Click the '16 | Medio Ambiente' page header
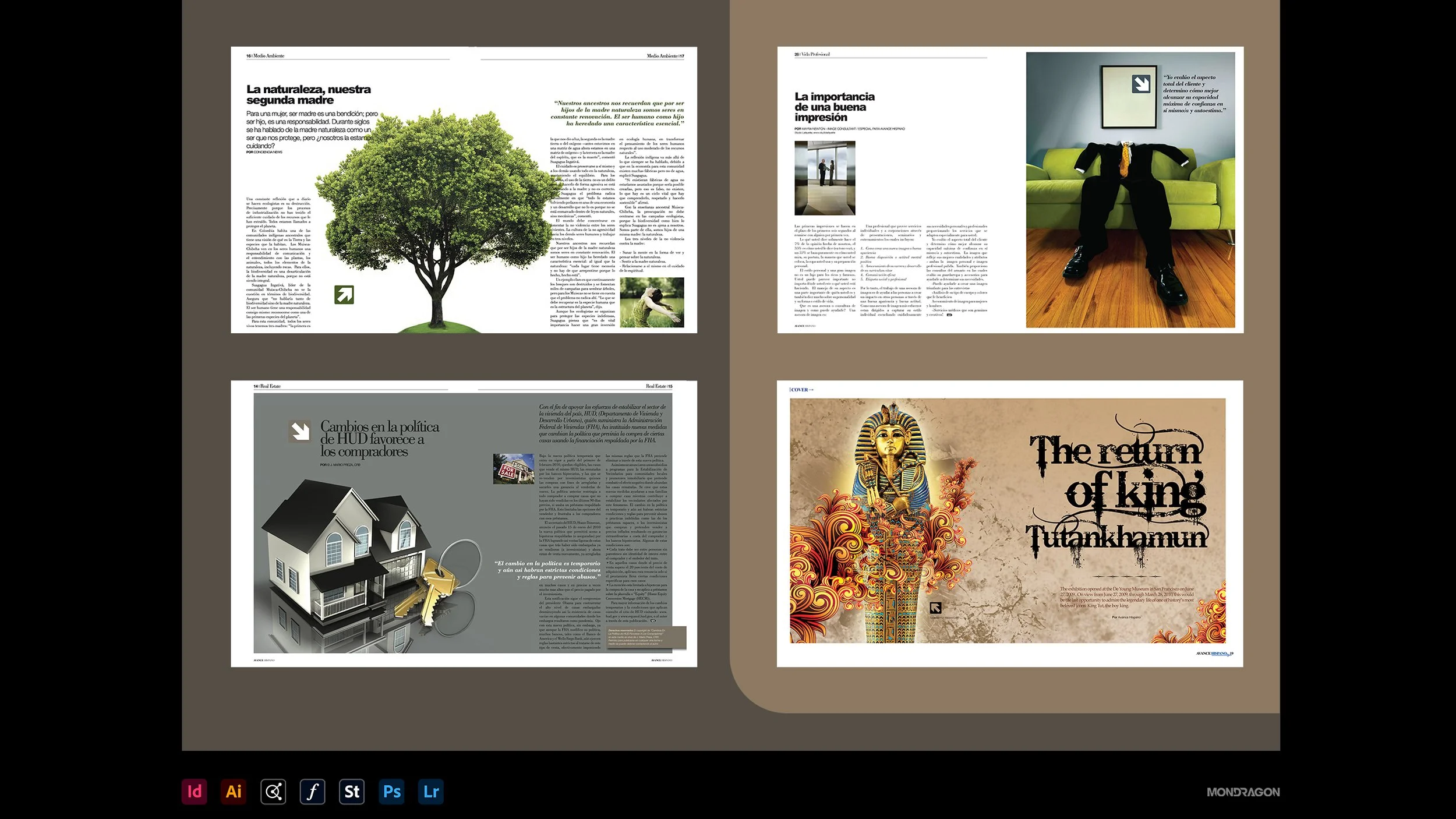This screenshot has height=819, width=1456. [x=265, y=56]
